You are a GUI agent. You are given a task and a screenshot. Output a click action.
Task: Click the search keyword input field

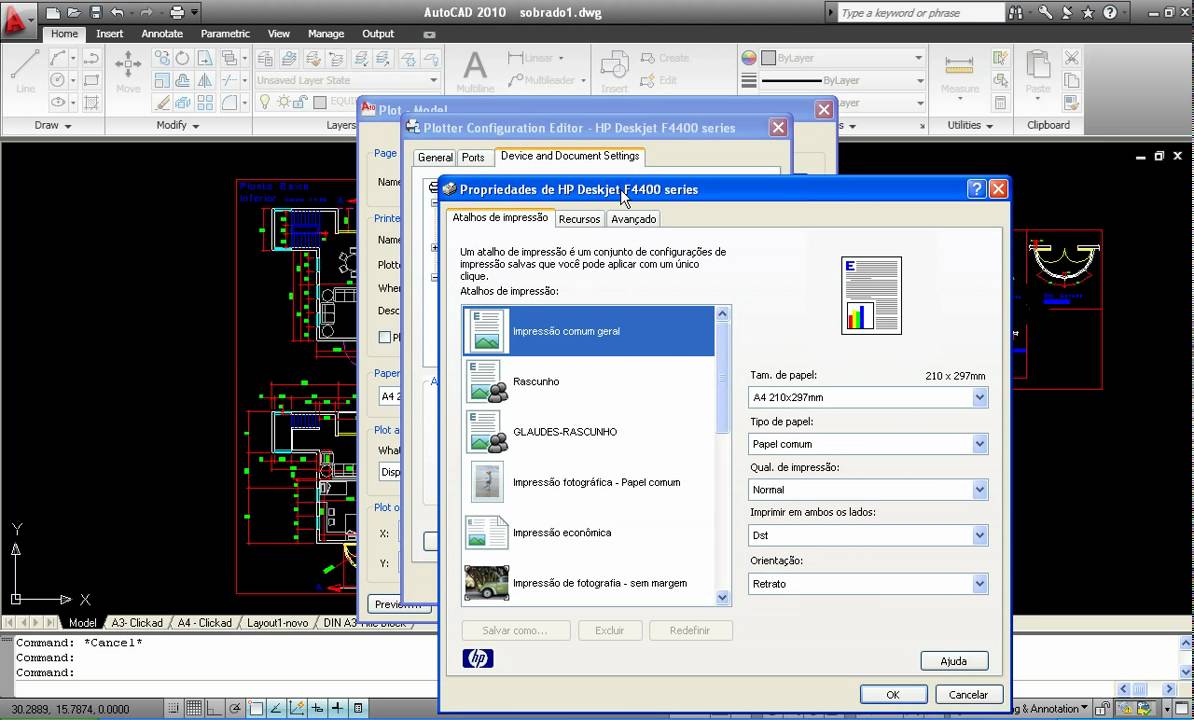pyautogui.click(x=920, y=12)
